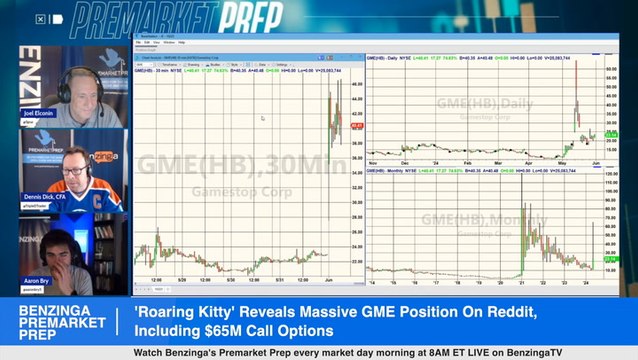Click the crosshair/grid icon in chart toolbar

[x=248, y=65]
